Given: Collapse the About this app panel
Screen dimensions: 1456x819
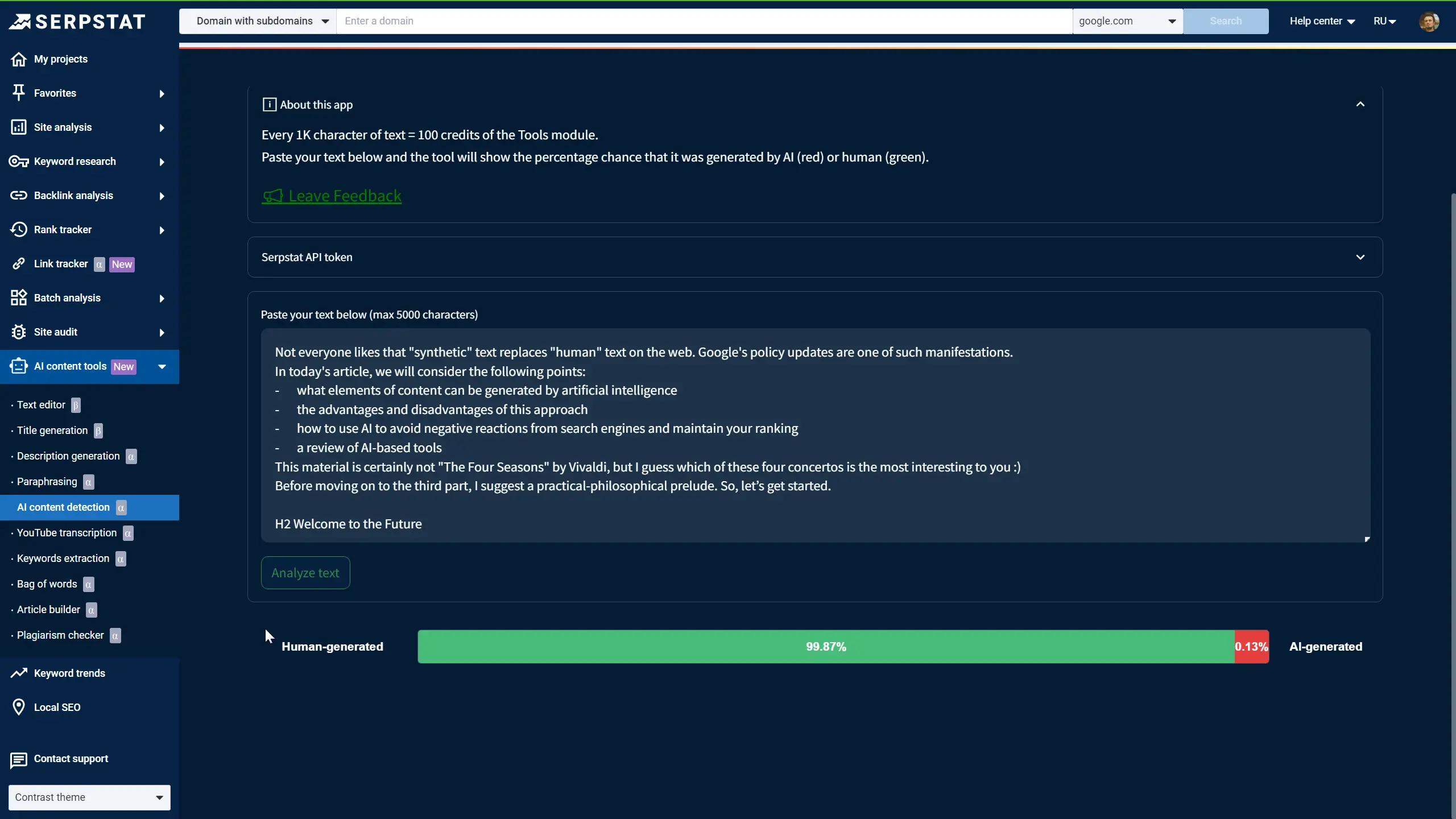Looking at the screenshot, I should [x=1360, y=105].
